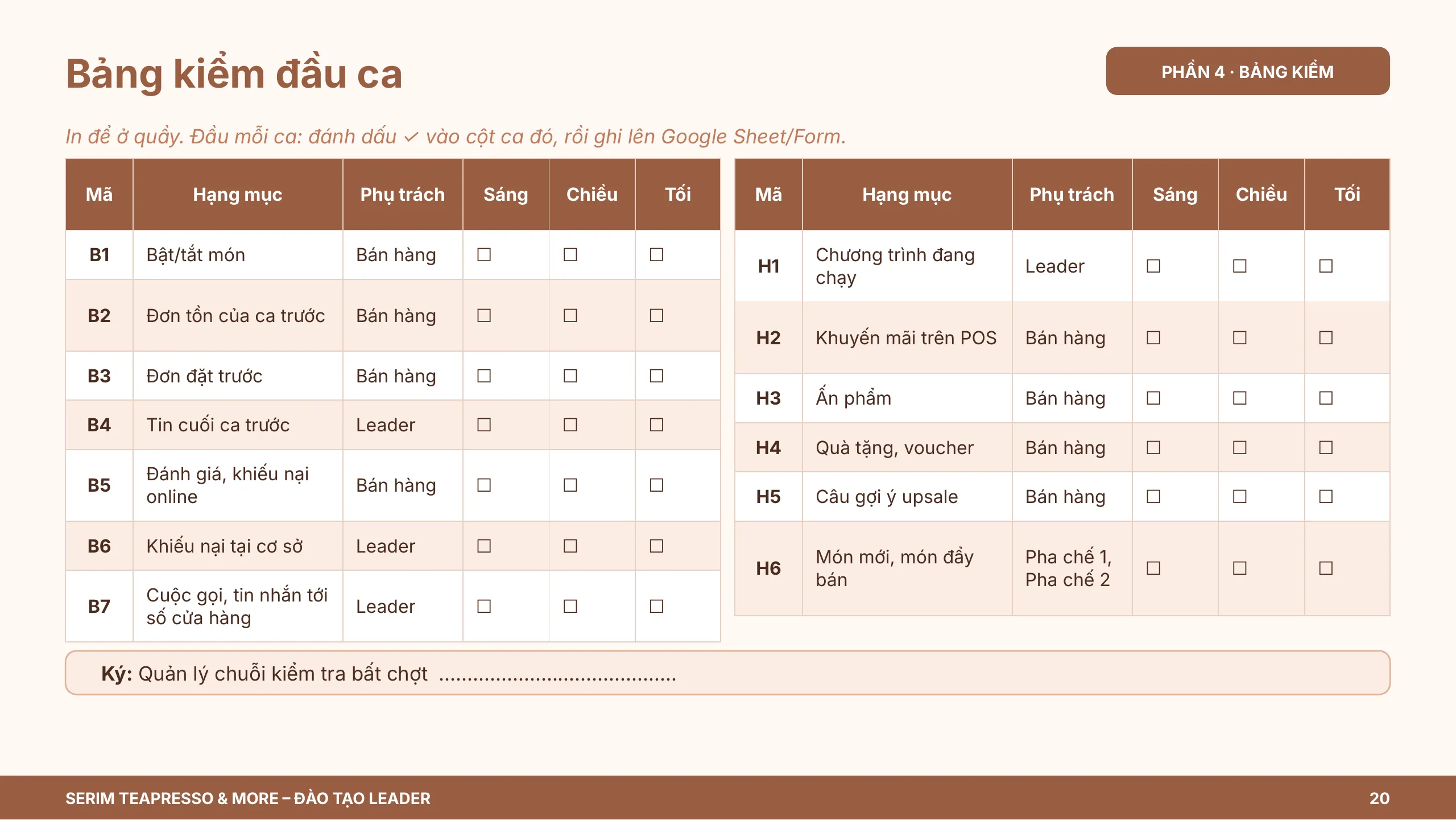Tick Sáng box in row H4 Quà tặng, voucher
The image size is (1456, 820).
point(1153,447)
